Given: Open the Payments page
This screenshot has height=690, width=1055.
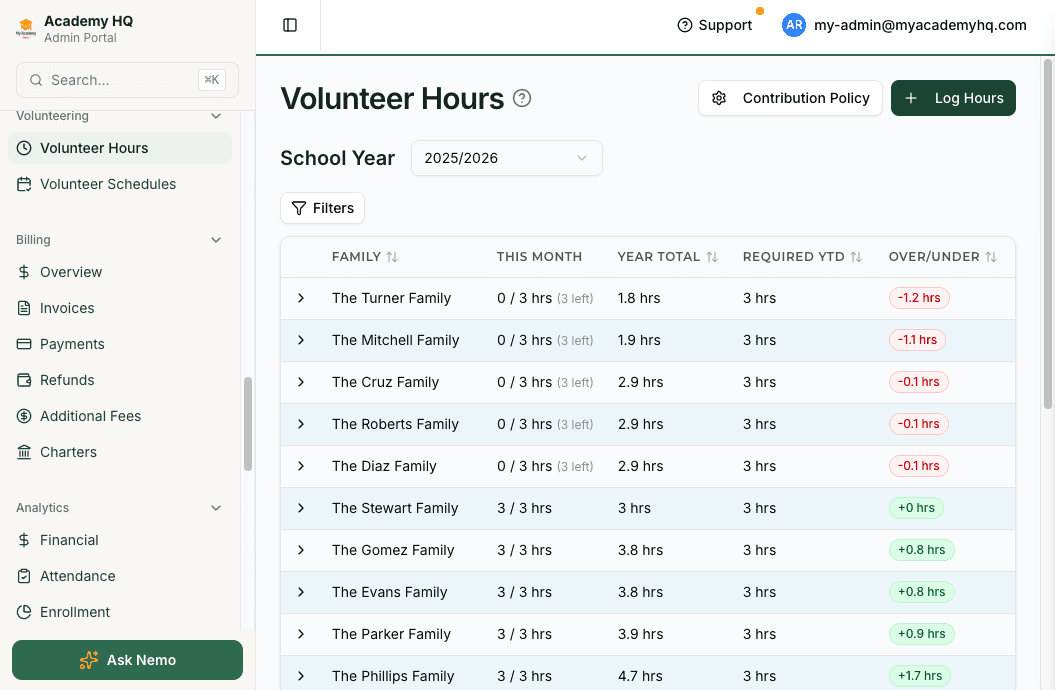Looking at the screenshot, I should pyautogui.click(x=120, y=344).
